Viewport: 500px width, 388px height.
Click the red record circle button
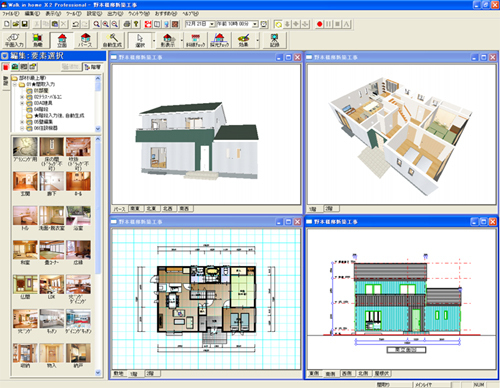coord(319,24)
